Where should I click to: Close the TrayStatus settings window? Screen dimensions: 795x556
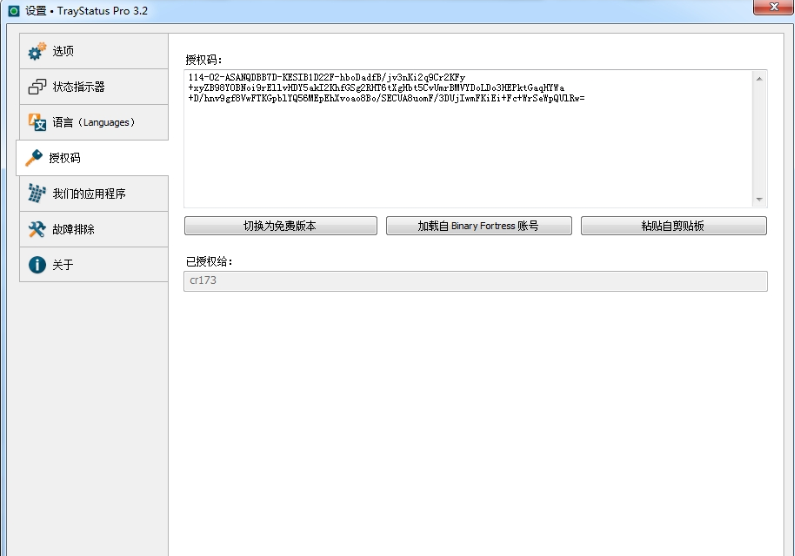pos(774,7)
